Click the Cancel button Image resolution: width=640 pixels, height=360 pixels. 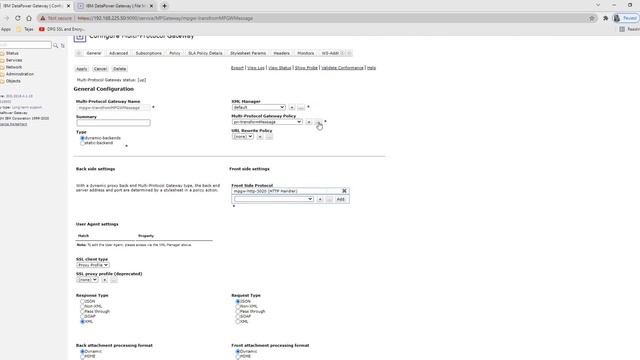[x=100, y=69]
